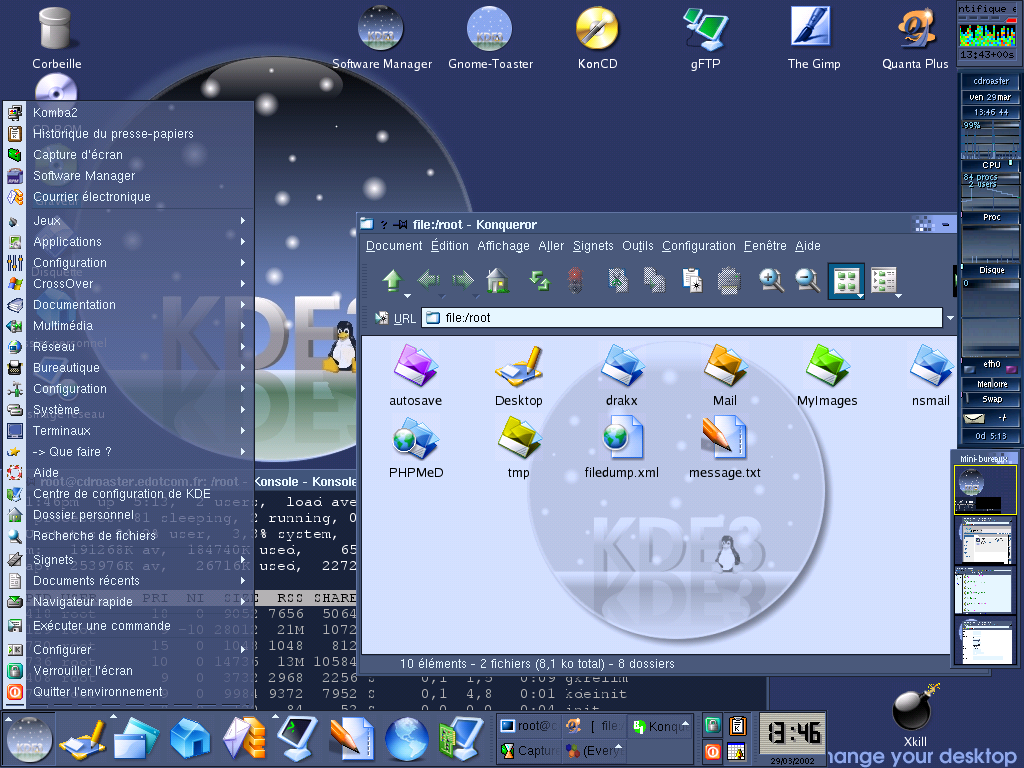Click the Cut toolbar icon in Konqueror
Image resolution: width=1024 pixels, height=768 pixels.
tap(618, 280)
